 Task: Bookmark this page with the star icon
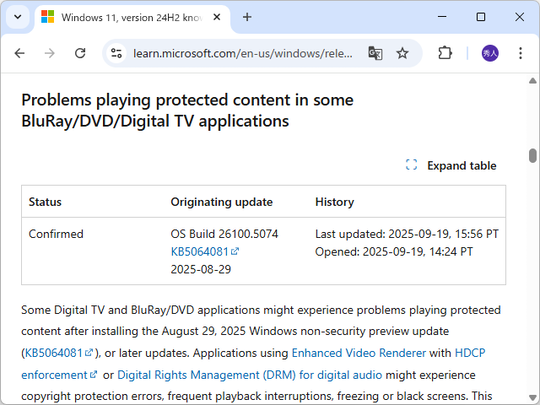coord(402,53)
